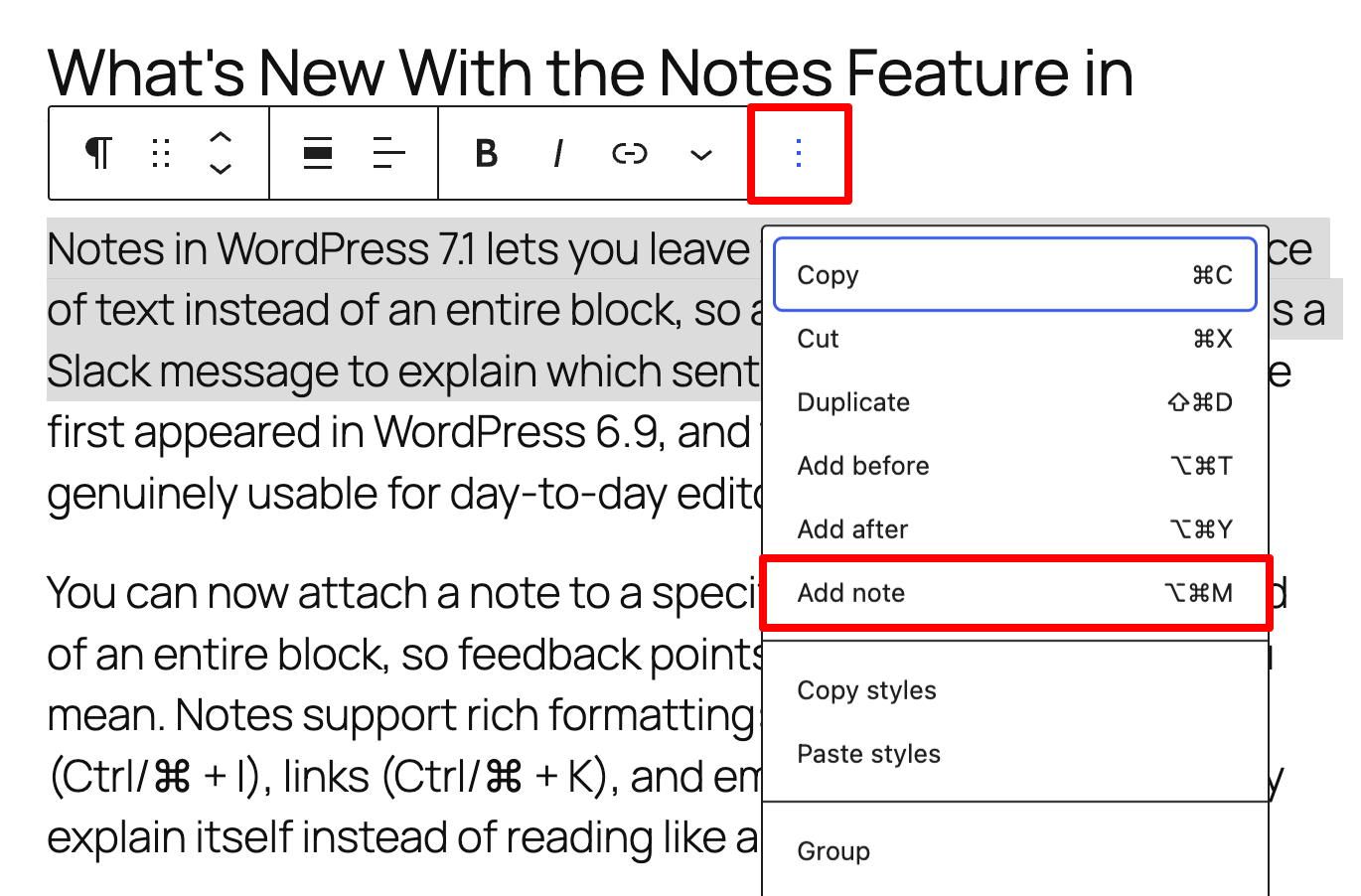Click the post title heading text
The height and width of the screenshot is (896, 1361).
tap(590, 72)
